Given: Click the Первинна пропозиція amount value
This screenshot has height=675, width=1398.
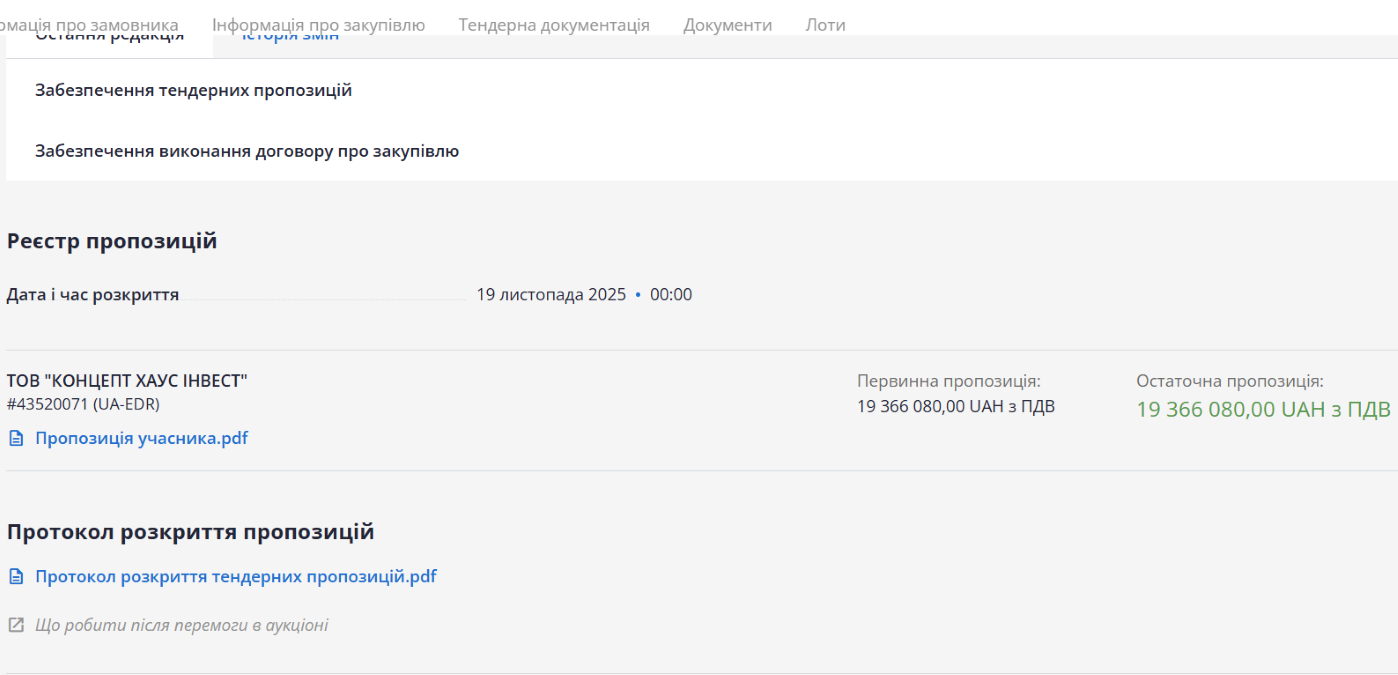Looking at the screenshot, I should (x=955, y=406).
